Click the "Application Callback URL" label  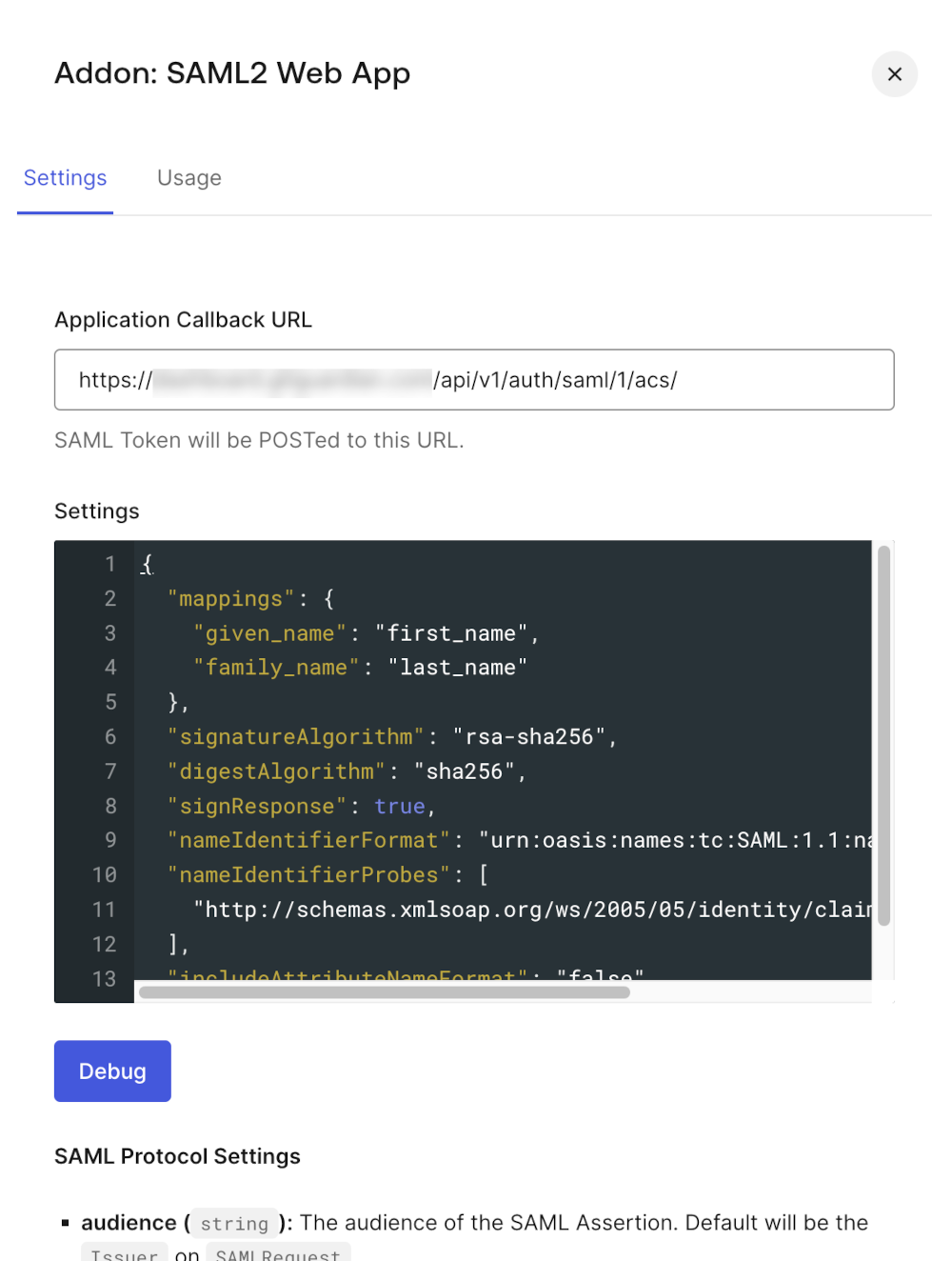(x=183, y=320)
